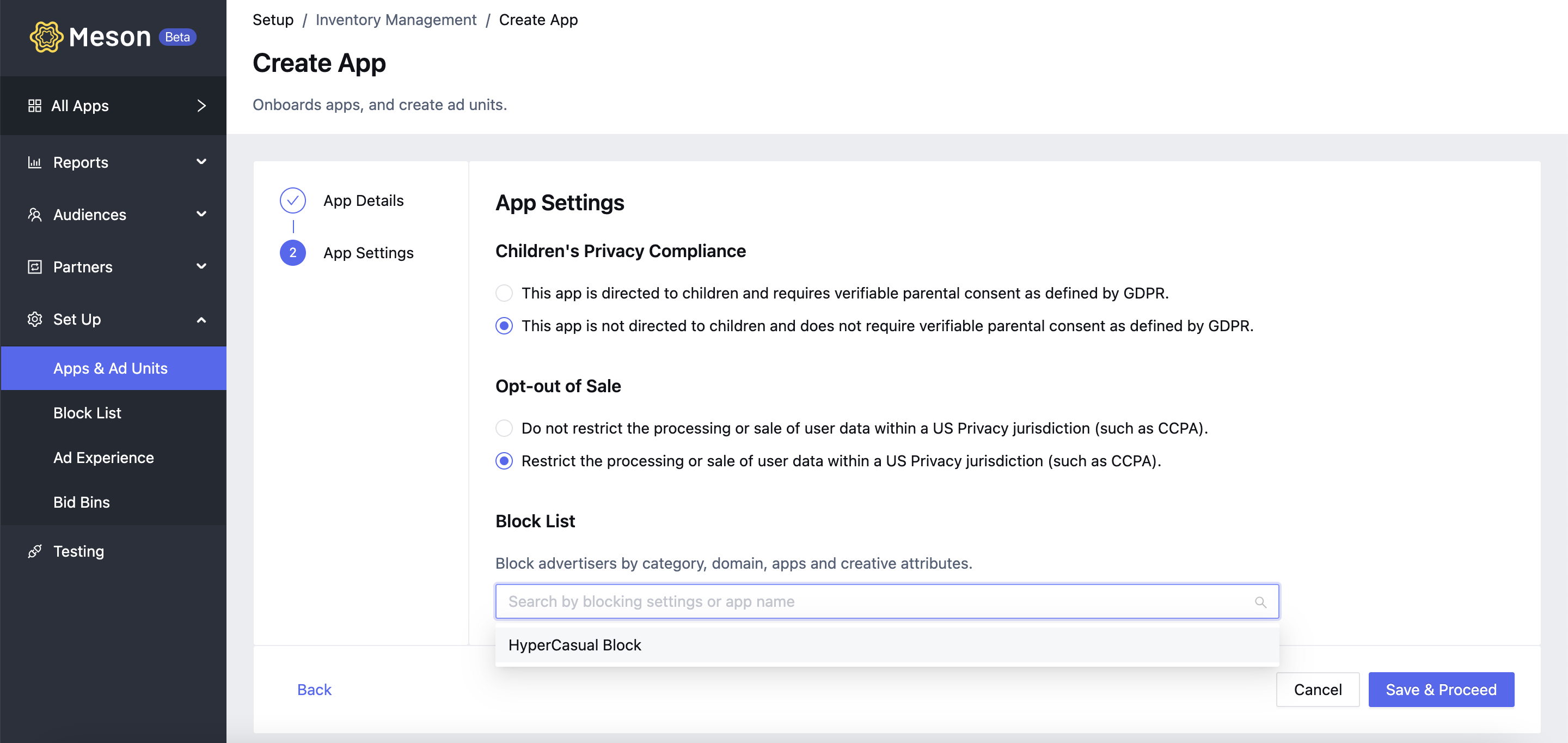Image resolution: width=1568 pixels, height=743 pixels.
Task: Open Apps & Ad Units page
Action: pyautogui.click(x=113, y=368)
